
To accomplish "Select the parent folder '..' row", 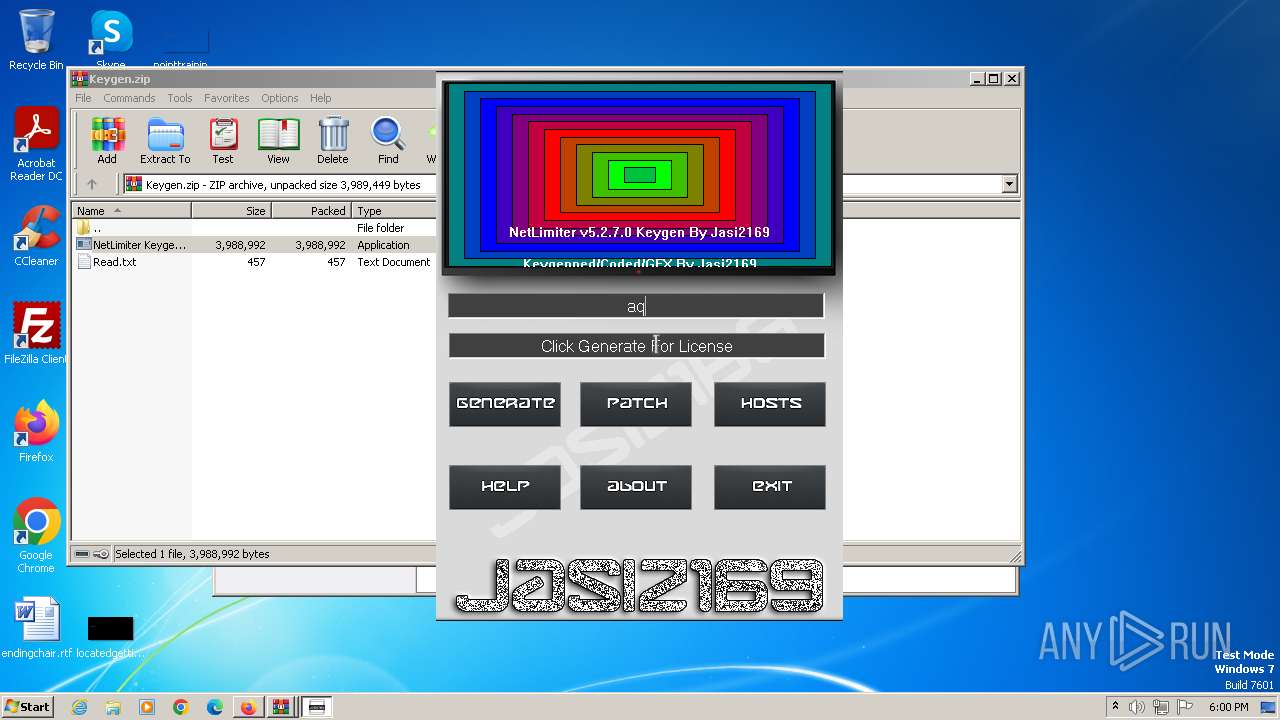I will [254, 228].
